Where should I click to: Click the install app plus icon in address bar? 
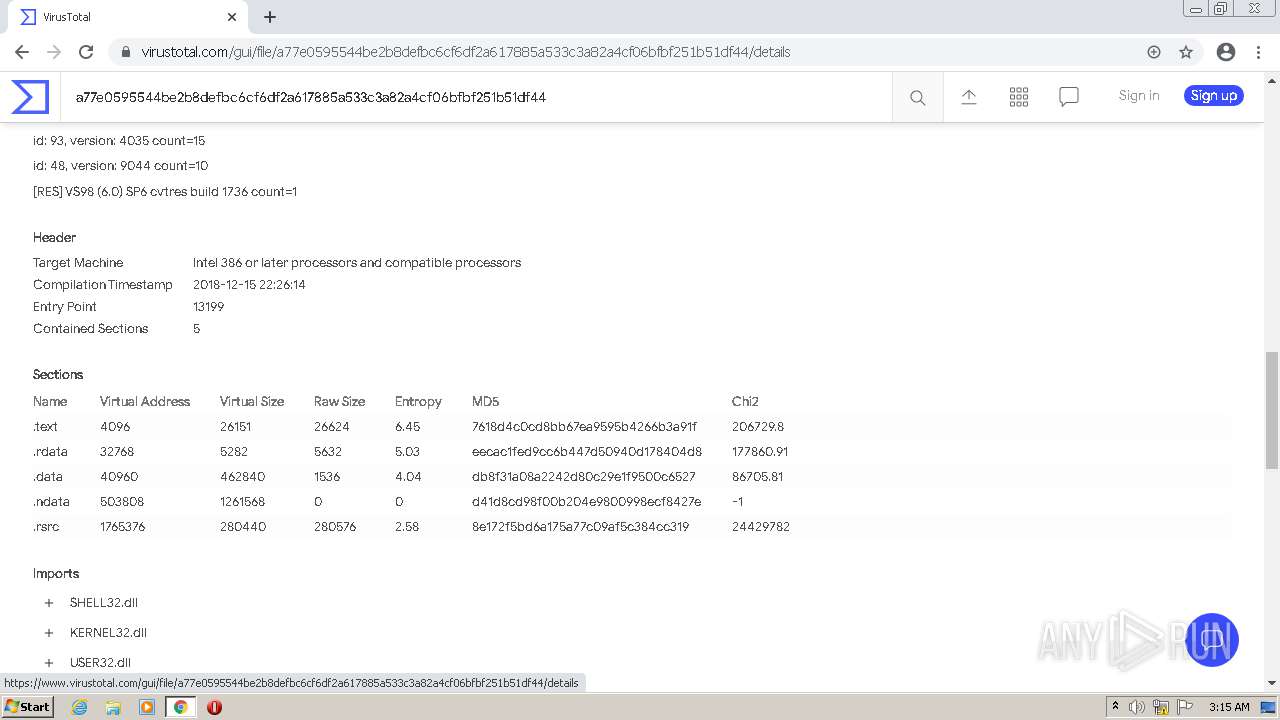(x=1154, y=52)
